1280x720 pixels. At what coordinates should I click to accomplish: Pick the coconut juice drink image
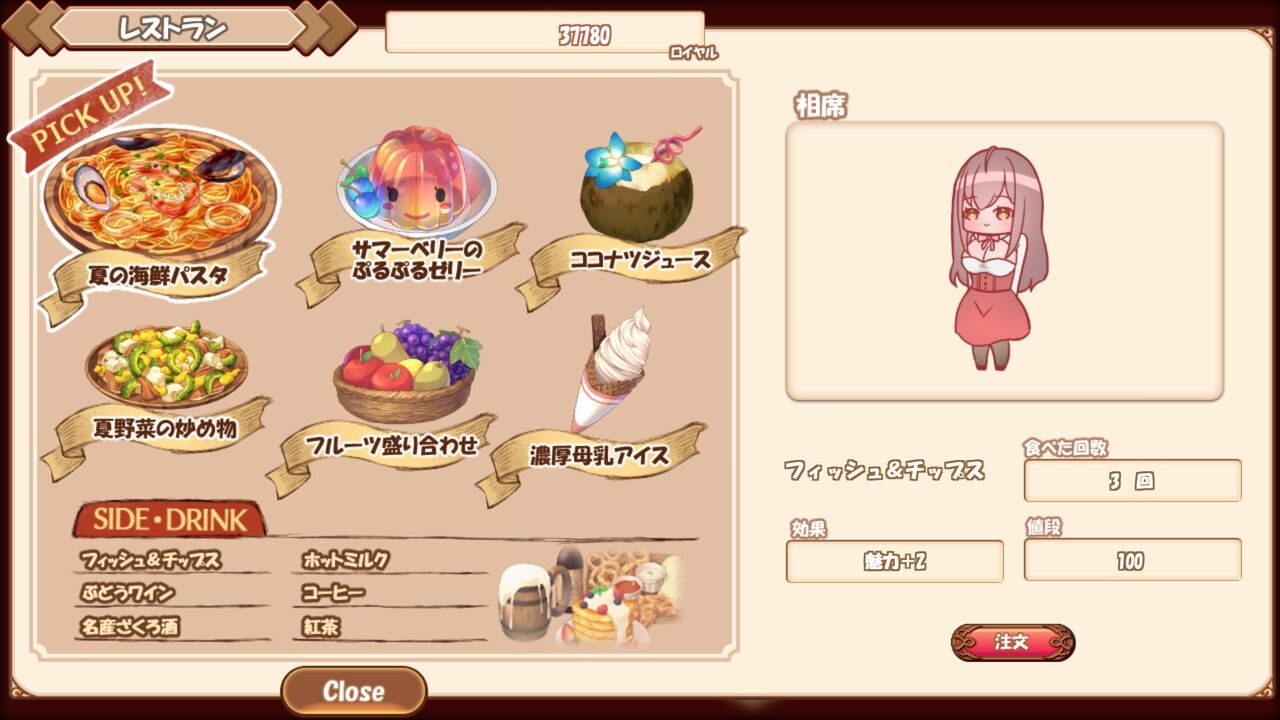(x=635, y=185)
